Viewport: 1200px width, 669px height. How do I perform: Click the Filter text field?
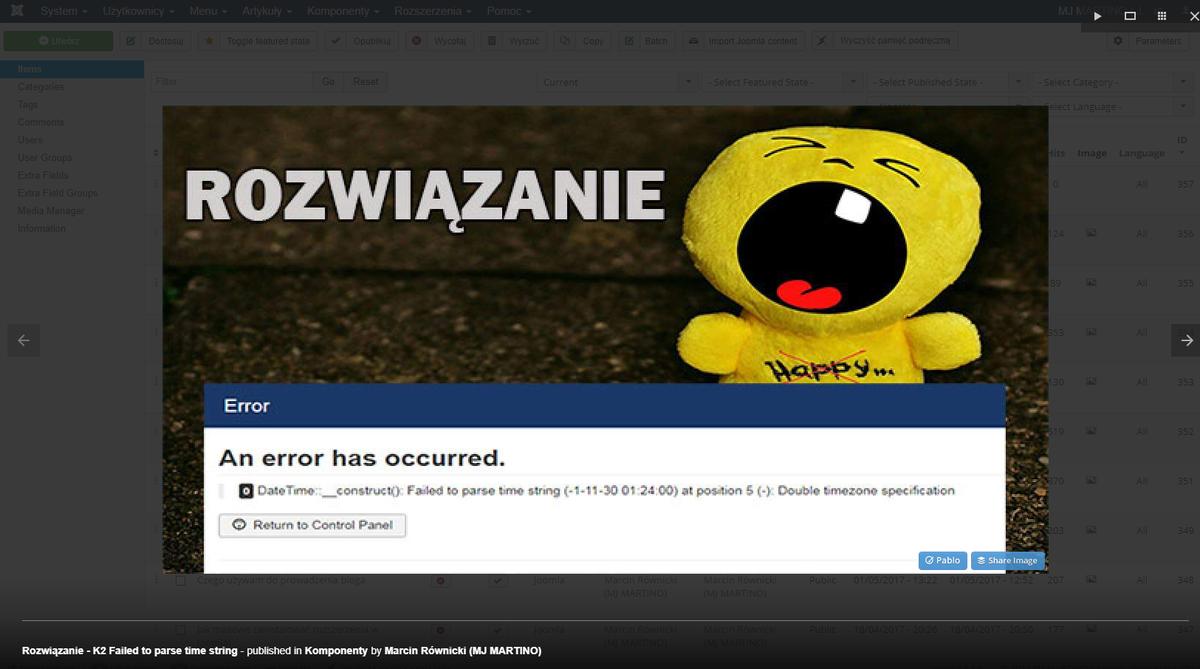coord(232,82)
